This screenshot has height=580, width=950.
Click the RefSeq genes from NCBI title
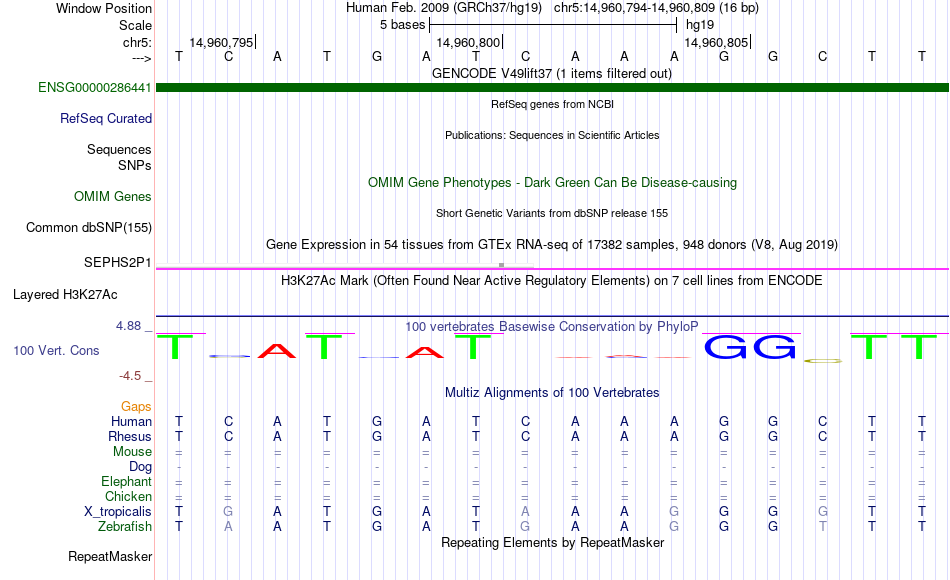click(552, 104)
